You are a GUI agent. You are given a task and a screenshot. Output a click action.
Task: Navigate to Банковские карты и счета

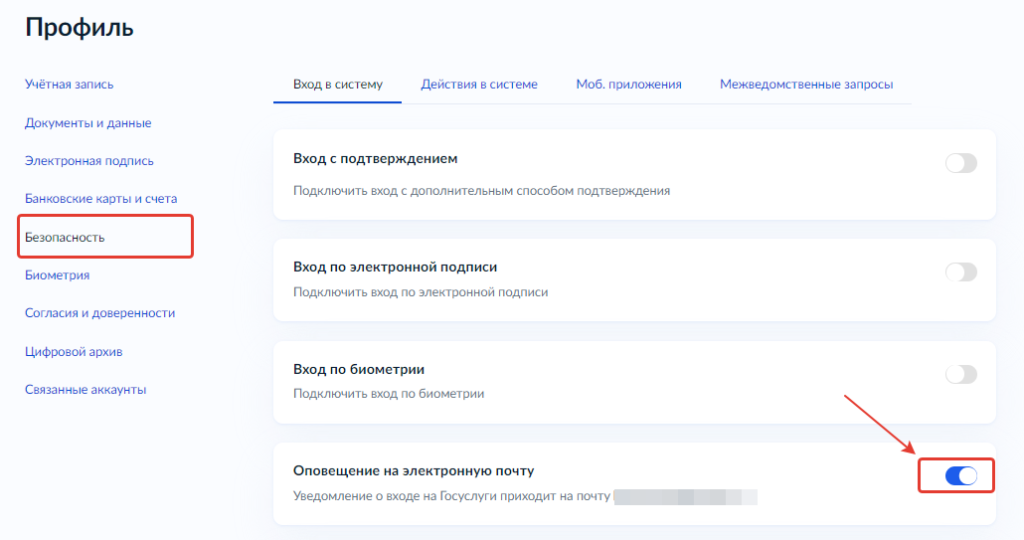pyautogui.click(x=100, y=199)
